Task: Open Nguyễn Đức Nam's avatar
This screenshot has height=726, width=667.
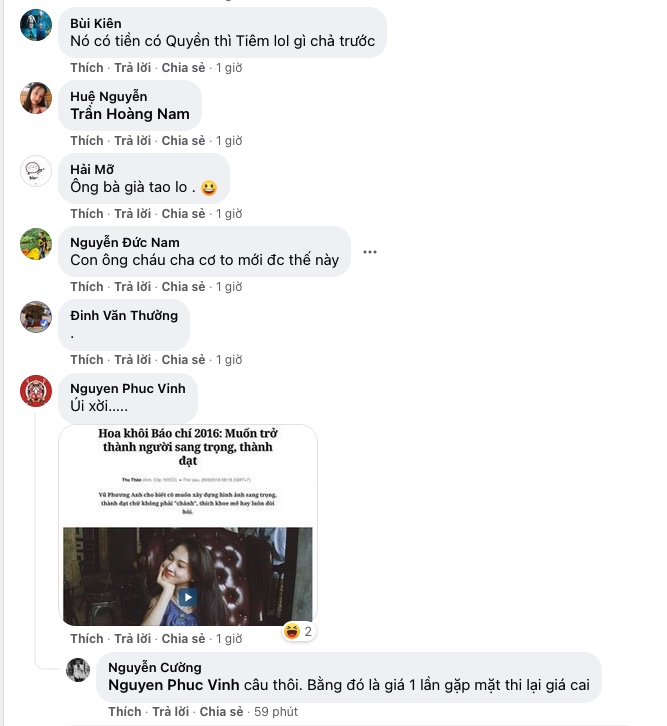Action: click(x=36, y=244)
